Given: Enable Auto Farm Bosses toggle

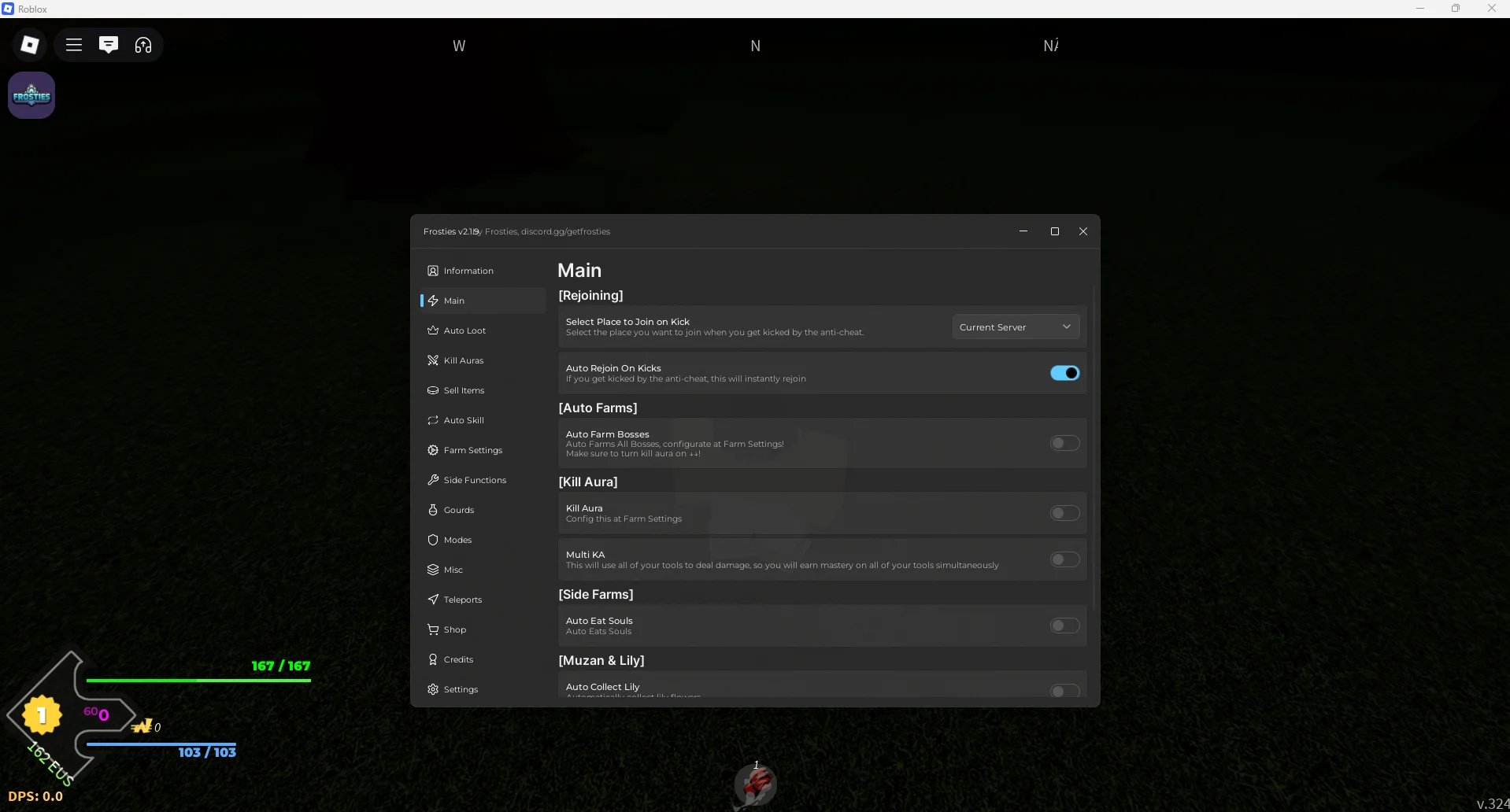Looking at the screenshot, I should click(1064, 443).
